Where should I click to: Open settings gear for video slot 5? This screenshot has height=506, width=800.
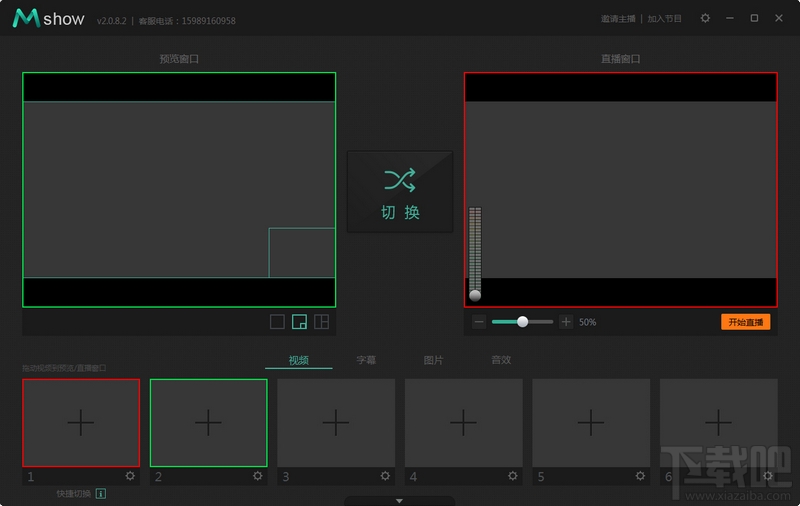[x=640, y=476]
